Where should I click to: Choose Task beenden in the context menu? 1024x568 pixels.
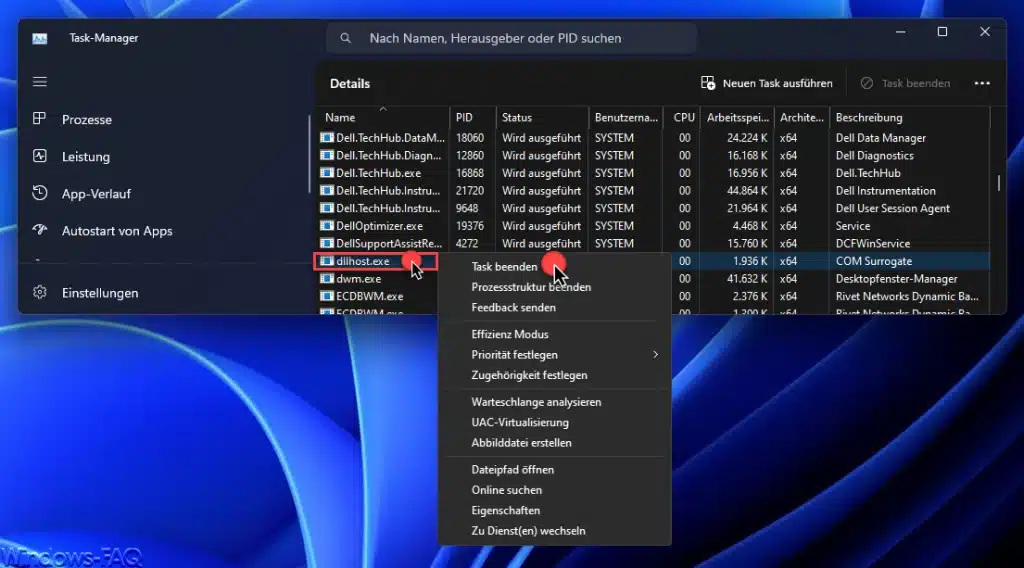504,266
